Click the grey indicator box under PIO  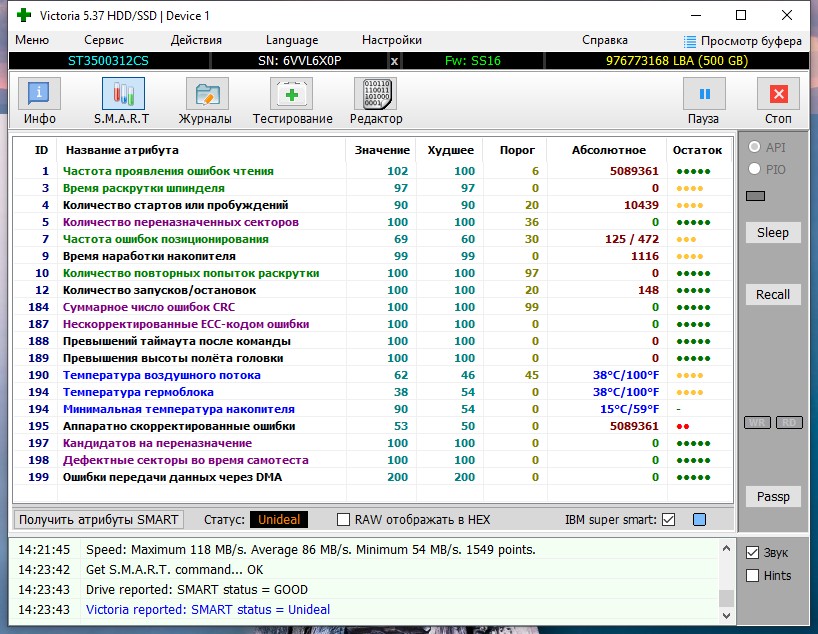(x=755, y=196)
